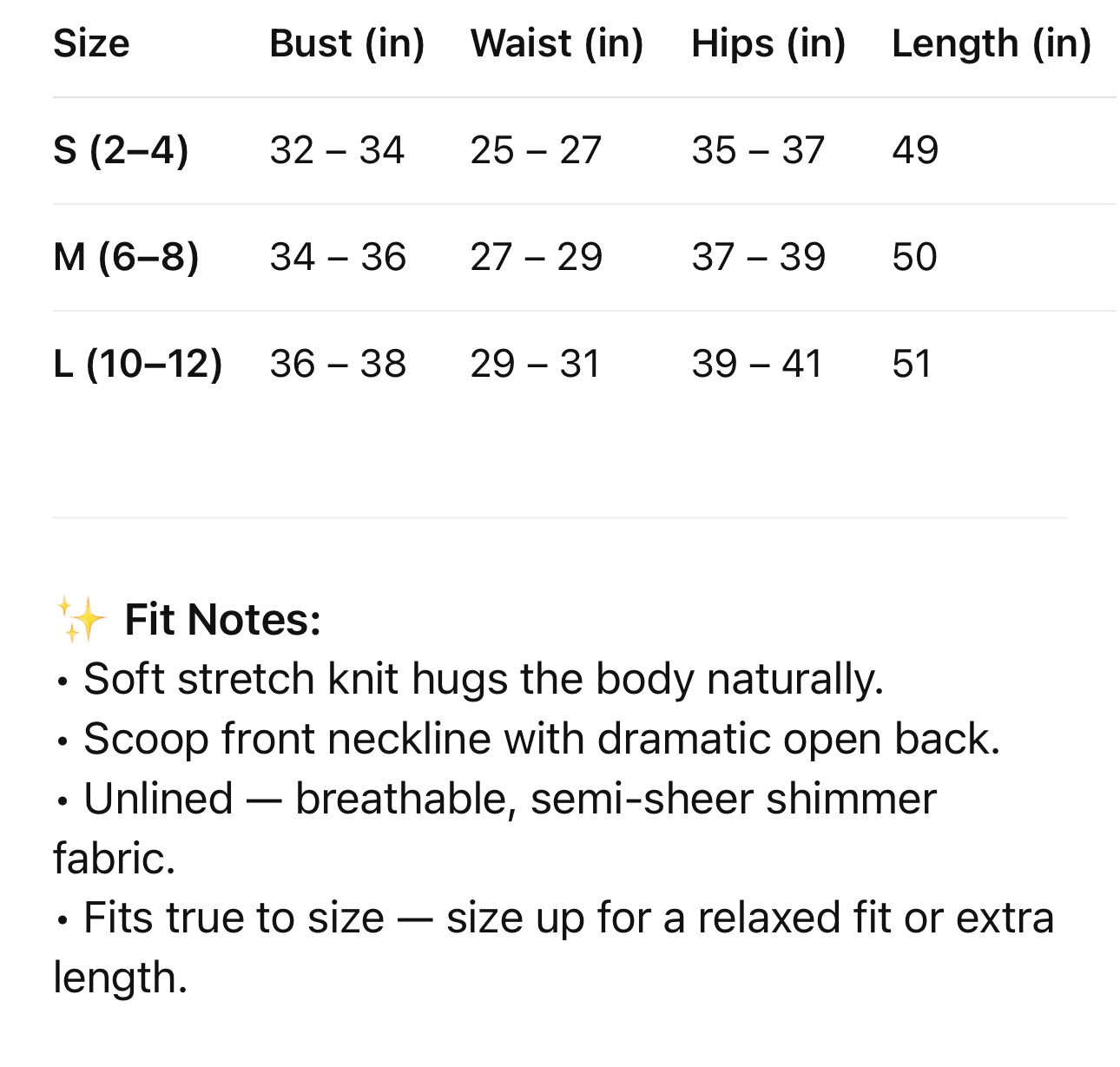Click the small bust value 32 – 34

[x=337, y=150]
